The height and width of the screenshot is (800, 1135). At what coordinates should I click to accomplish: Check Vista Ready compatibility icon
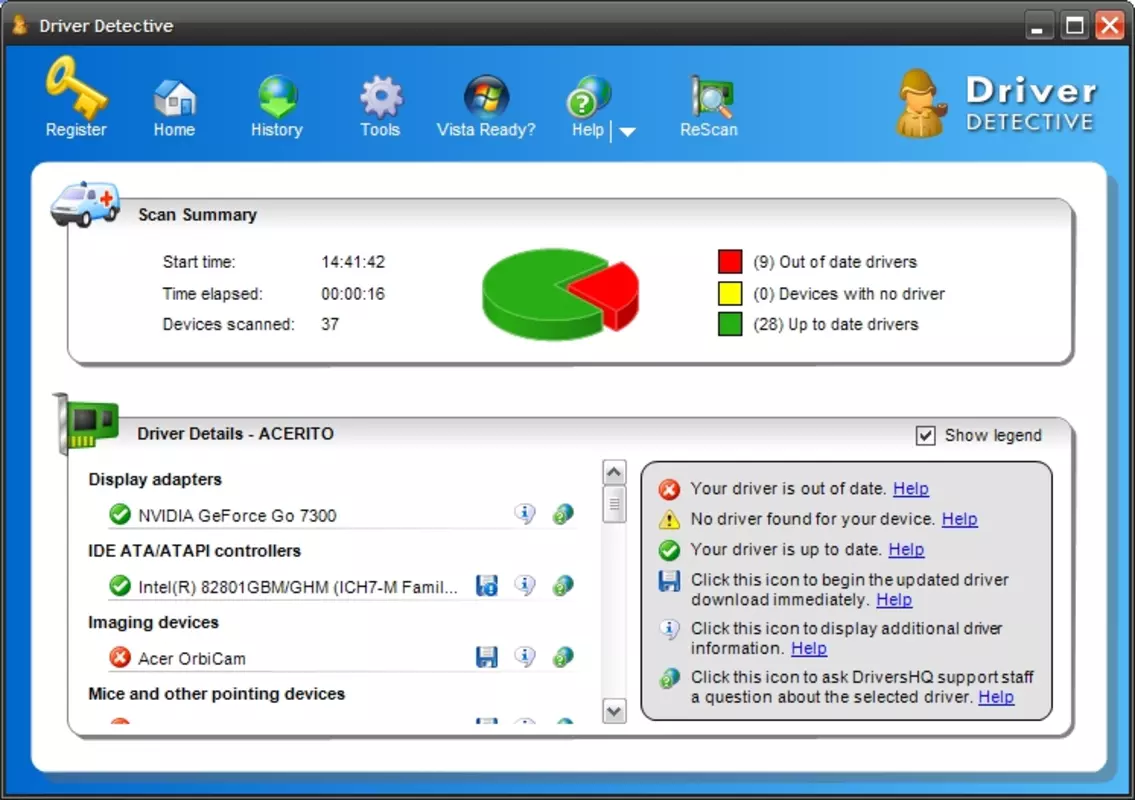click(486, 96)
